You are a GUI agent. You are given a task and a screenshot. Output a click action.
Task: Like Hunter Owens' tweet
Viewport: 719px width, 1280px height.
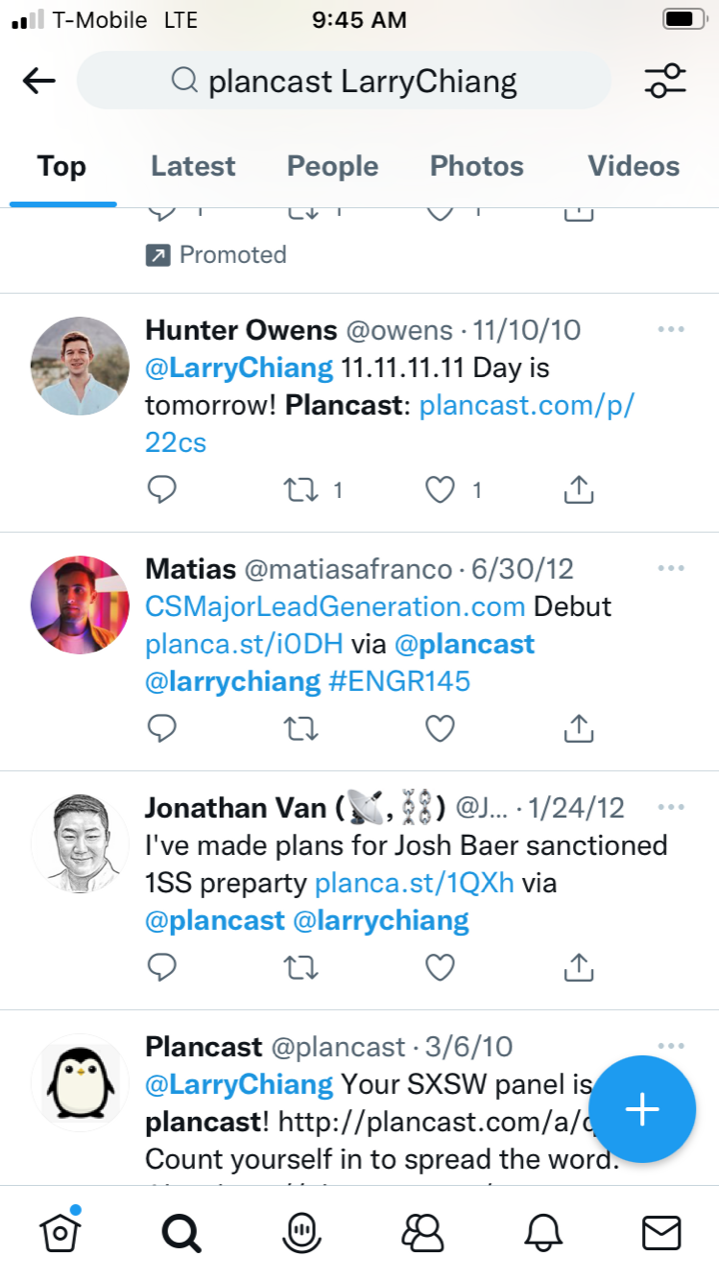coord(440,490)
